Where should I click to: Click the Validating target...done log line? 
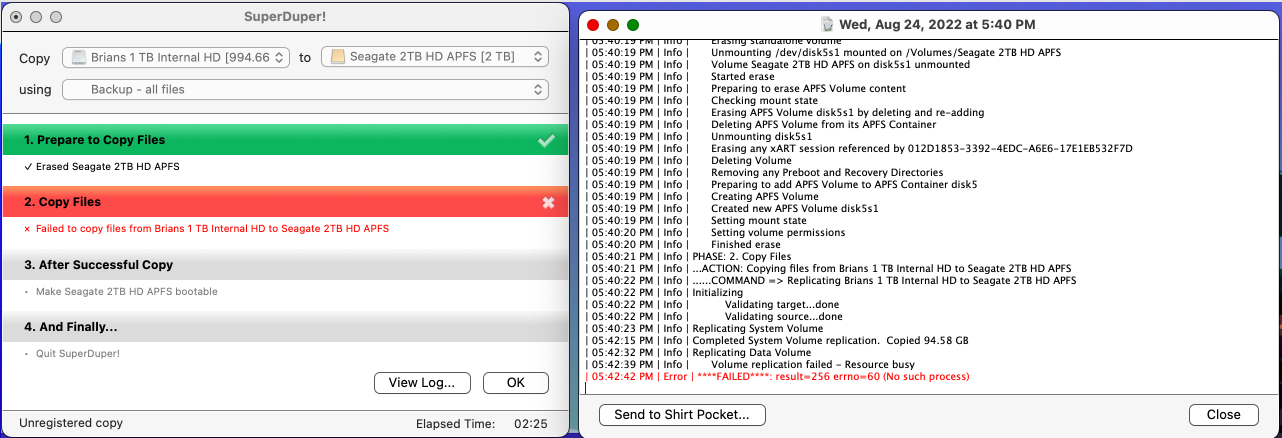[712, 305]
